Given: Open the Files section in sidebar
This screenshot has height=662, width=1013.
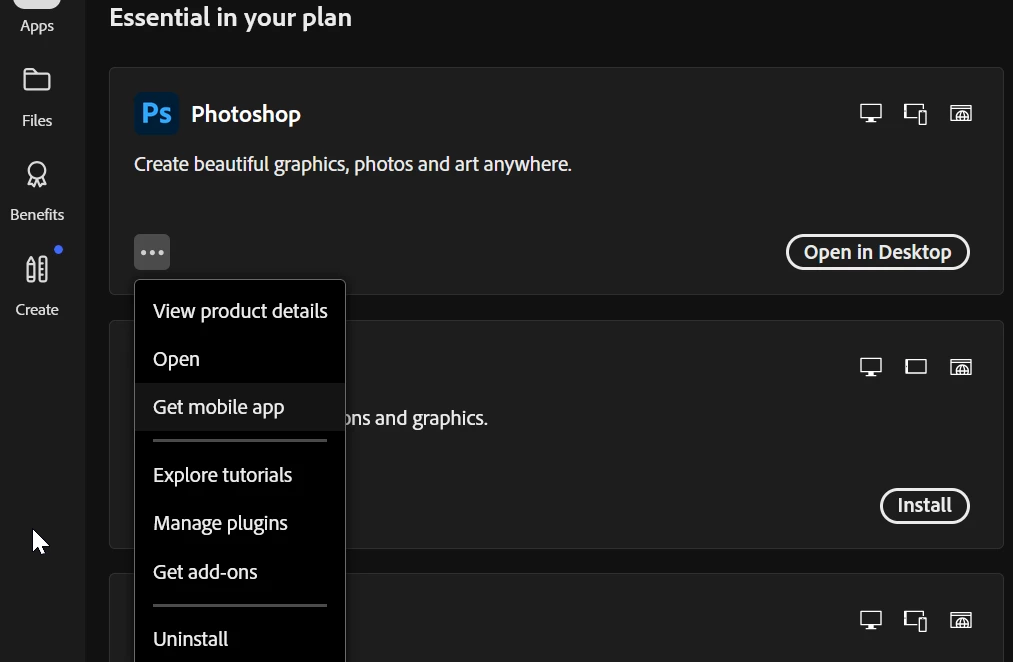Looking at the screenshot, I should coord(37,96).
